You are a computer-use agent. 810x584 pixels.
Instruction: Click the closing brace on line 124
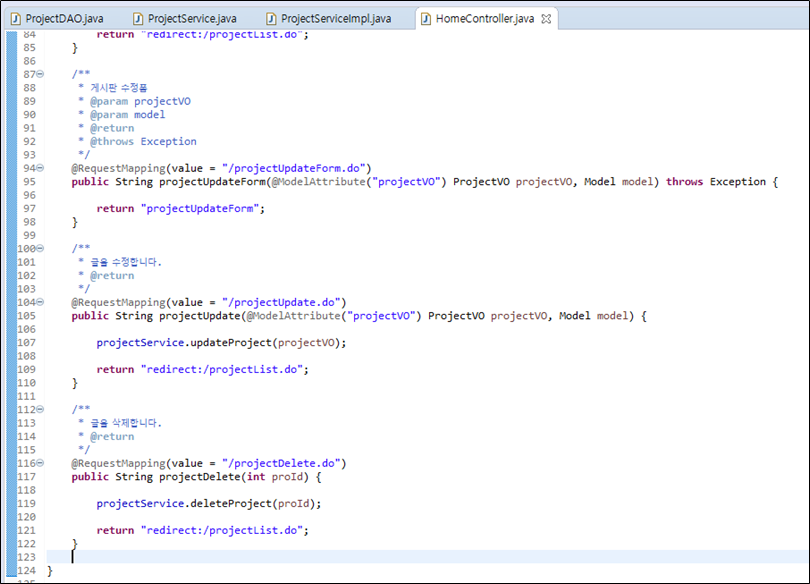(50, 571)
